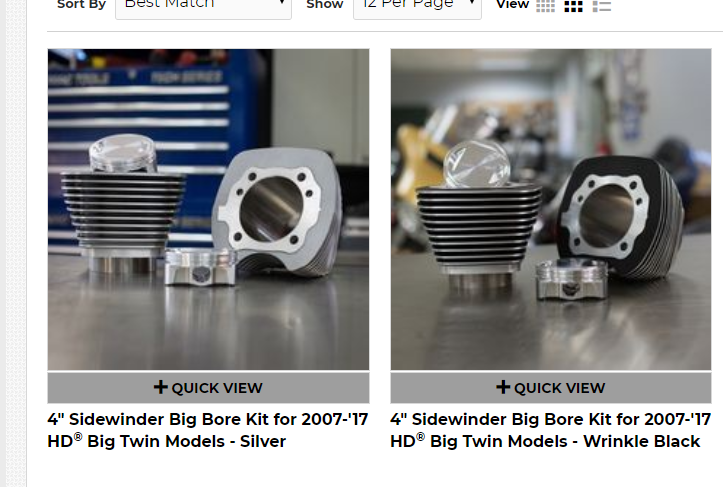Click the Sort By label

point(82,5)
